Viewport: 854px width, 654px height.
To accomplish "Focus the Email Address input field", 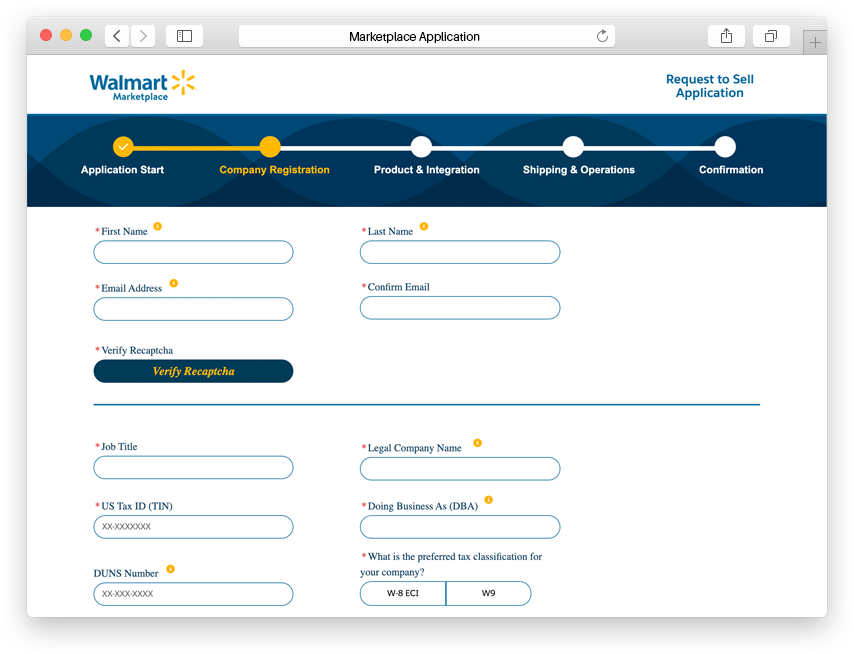I will tap(193, 309).
